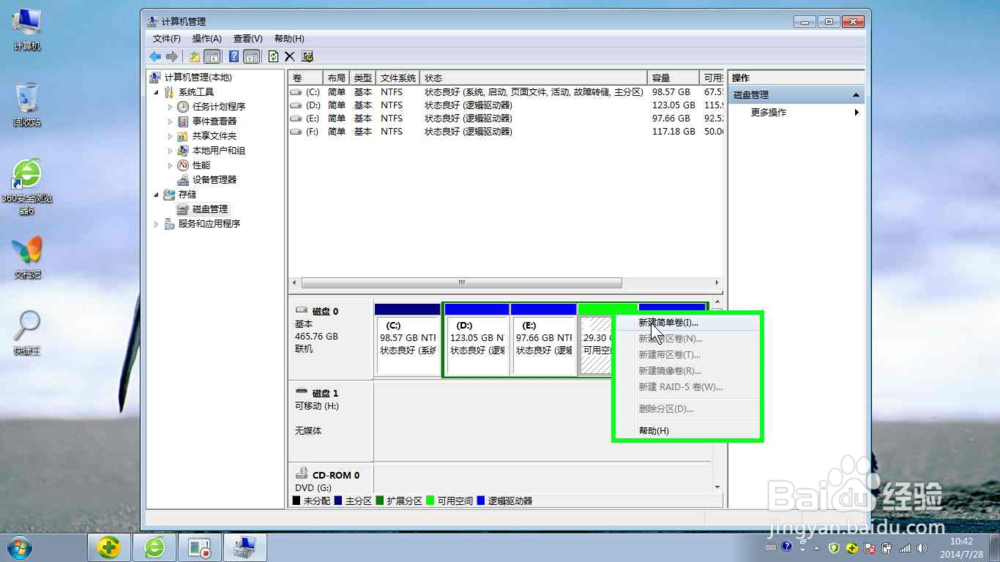Viewport: 1000px width, 562px height.
Task: Collapse the 系统工具 tree node
Action: click(x=156, y=92)
